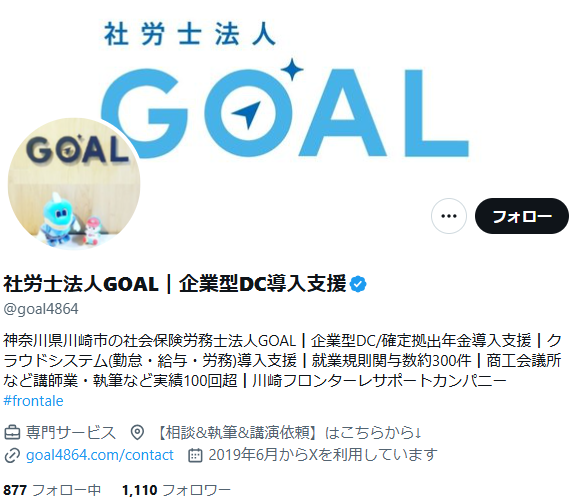Open the goal4864.com/contact link
Image resolution: width=578 pixels, height=499 pixels.
(x=100, y=455)
